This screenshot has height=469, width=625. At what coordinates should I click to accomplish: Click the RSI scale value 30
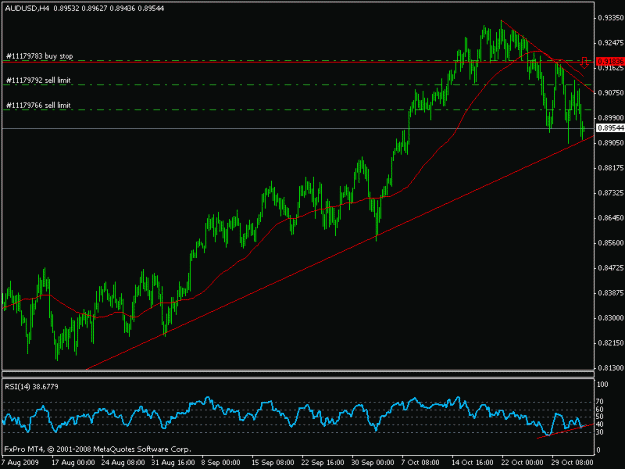600,432
